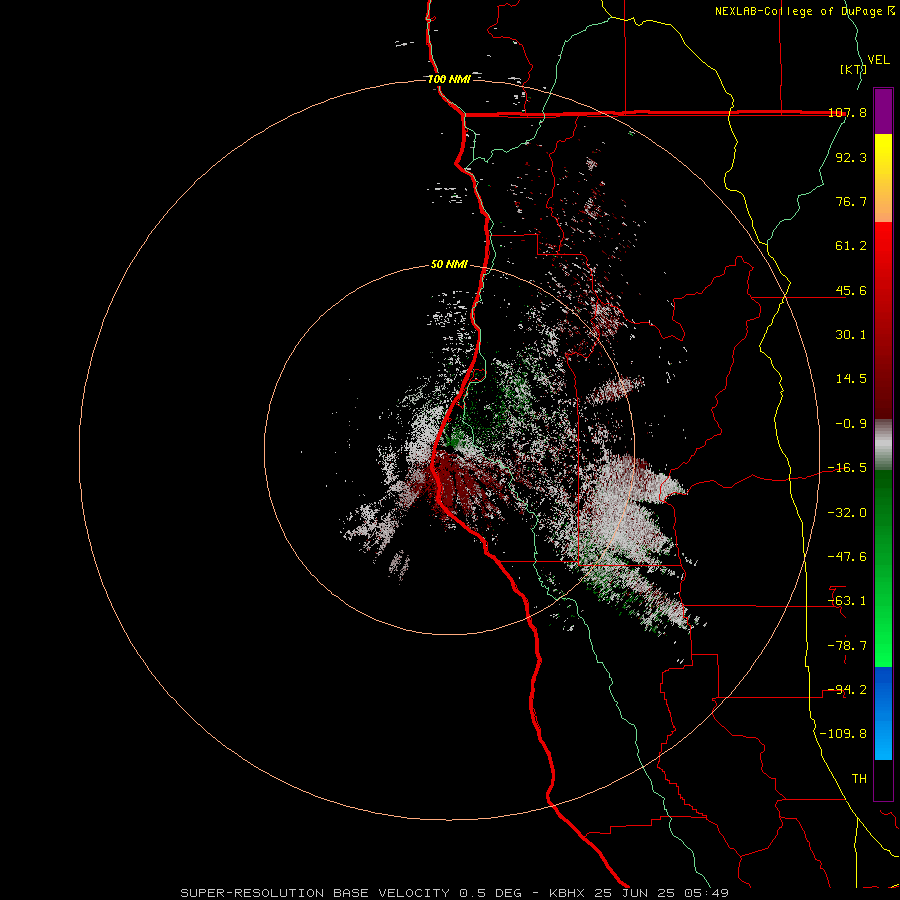Click the 100 NMI range ring label
The width and height of the screenshot is (900, 900).
[x=449, y=79]
